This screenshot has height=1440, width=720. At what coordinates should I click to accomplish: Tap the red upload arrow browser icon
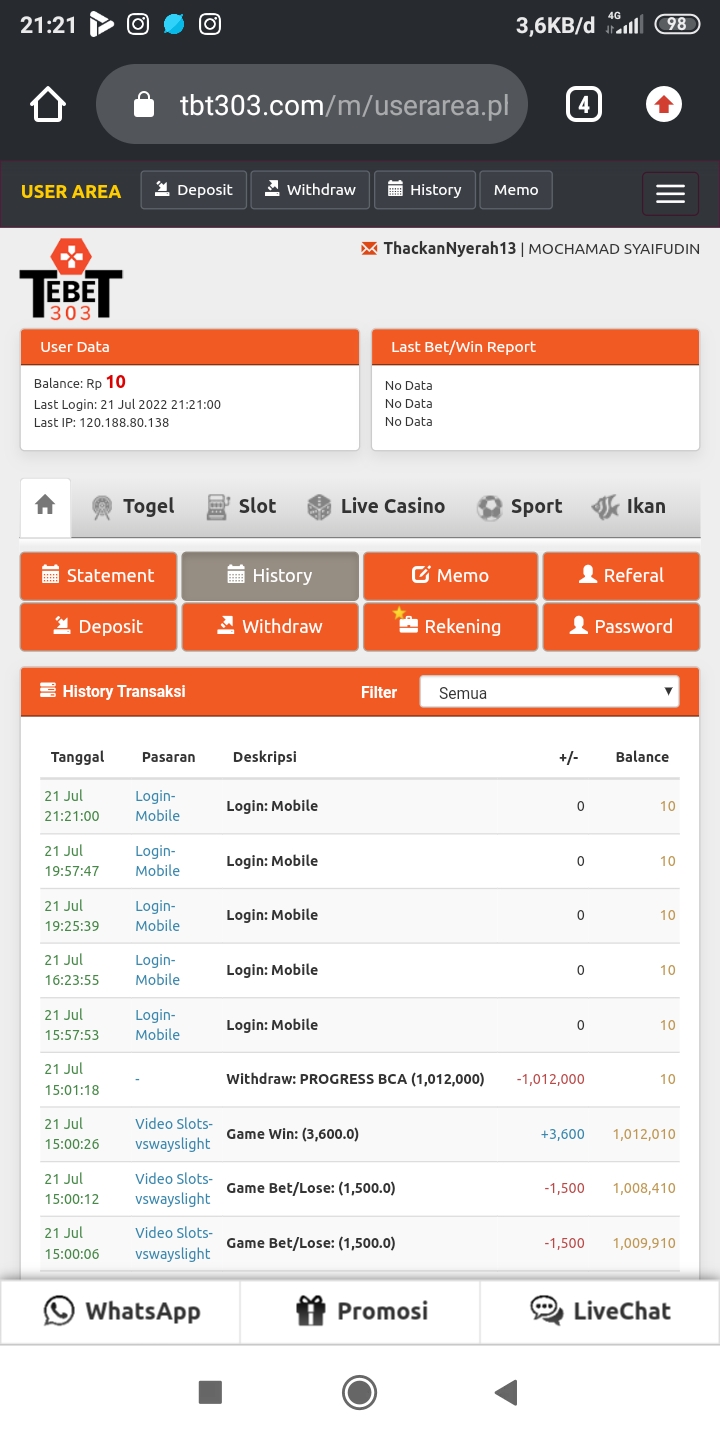(663, 105)
